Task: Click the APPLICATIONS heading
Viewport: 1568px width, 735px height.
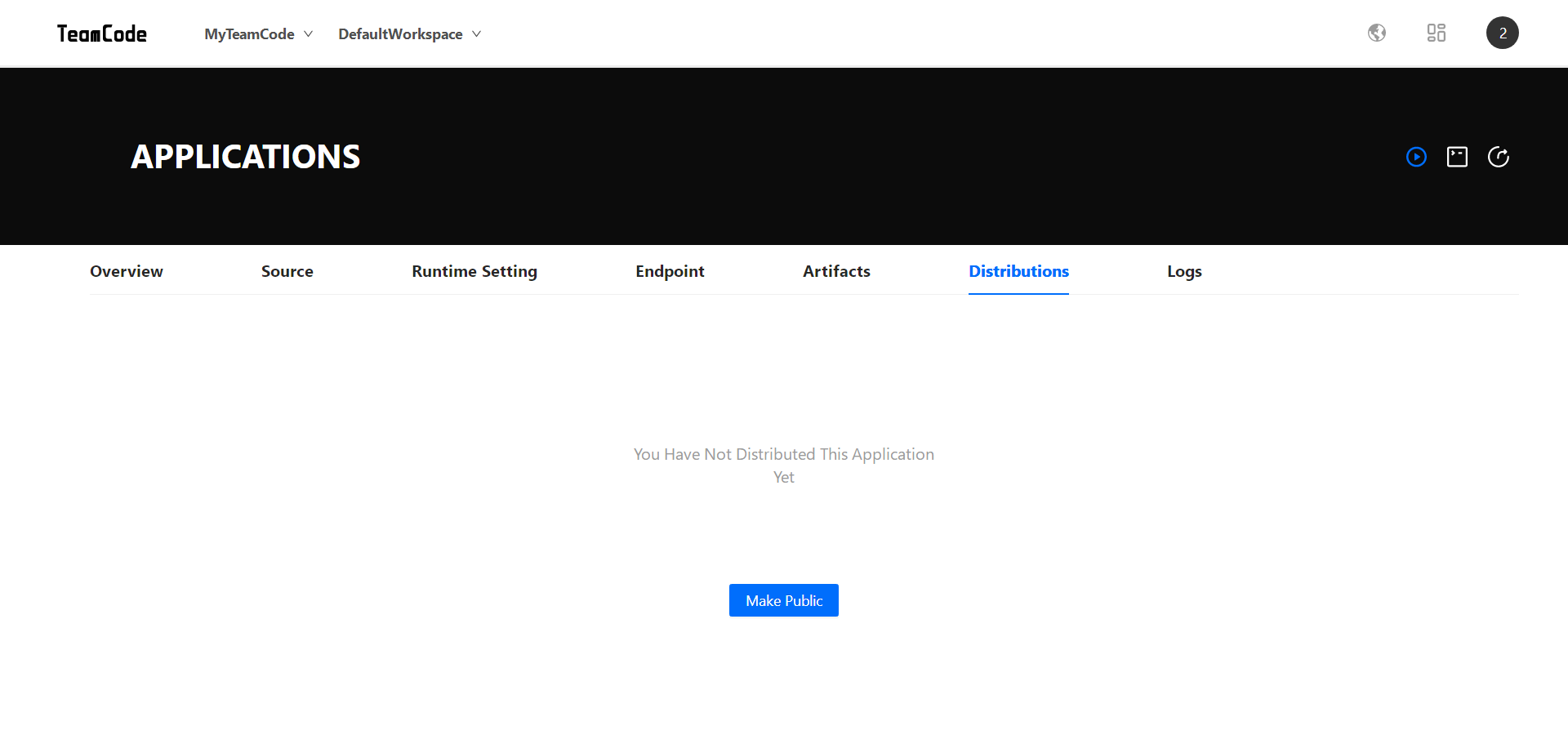Action: click(x=245, y=157)
